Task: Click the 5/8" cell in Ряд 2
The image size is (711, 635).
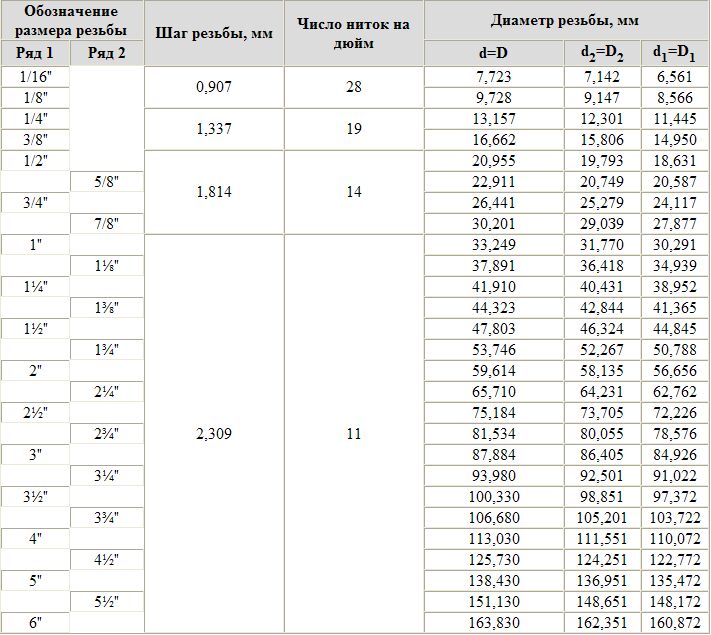Action: [x=107, y=182]
